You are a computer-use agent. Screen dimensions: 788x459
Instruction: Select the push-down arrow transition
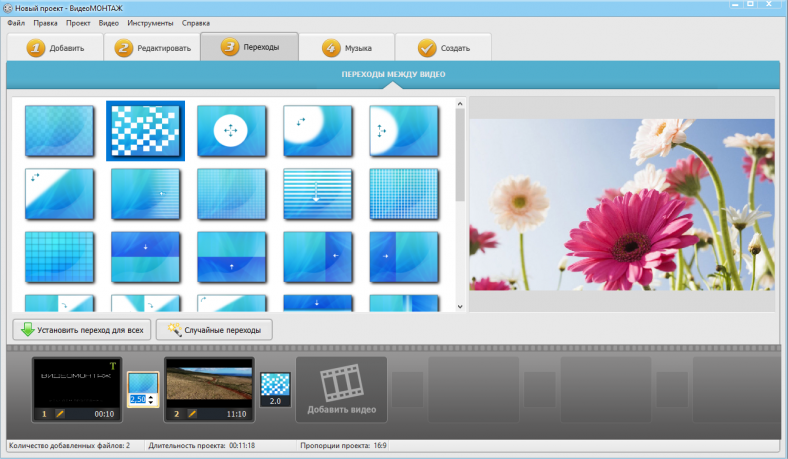(145, 257)
